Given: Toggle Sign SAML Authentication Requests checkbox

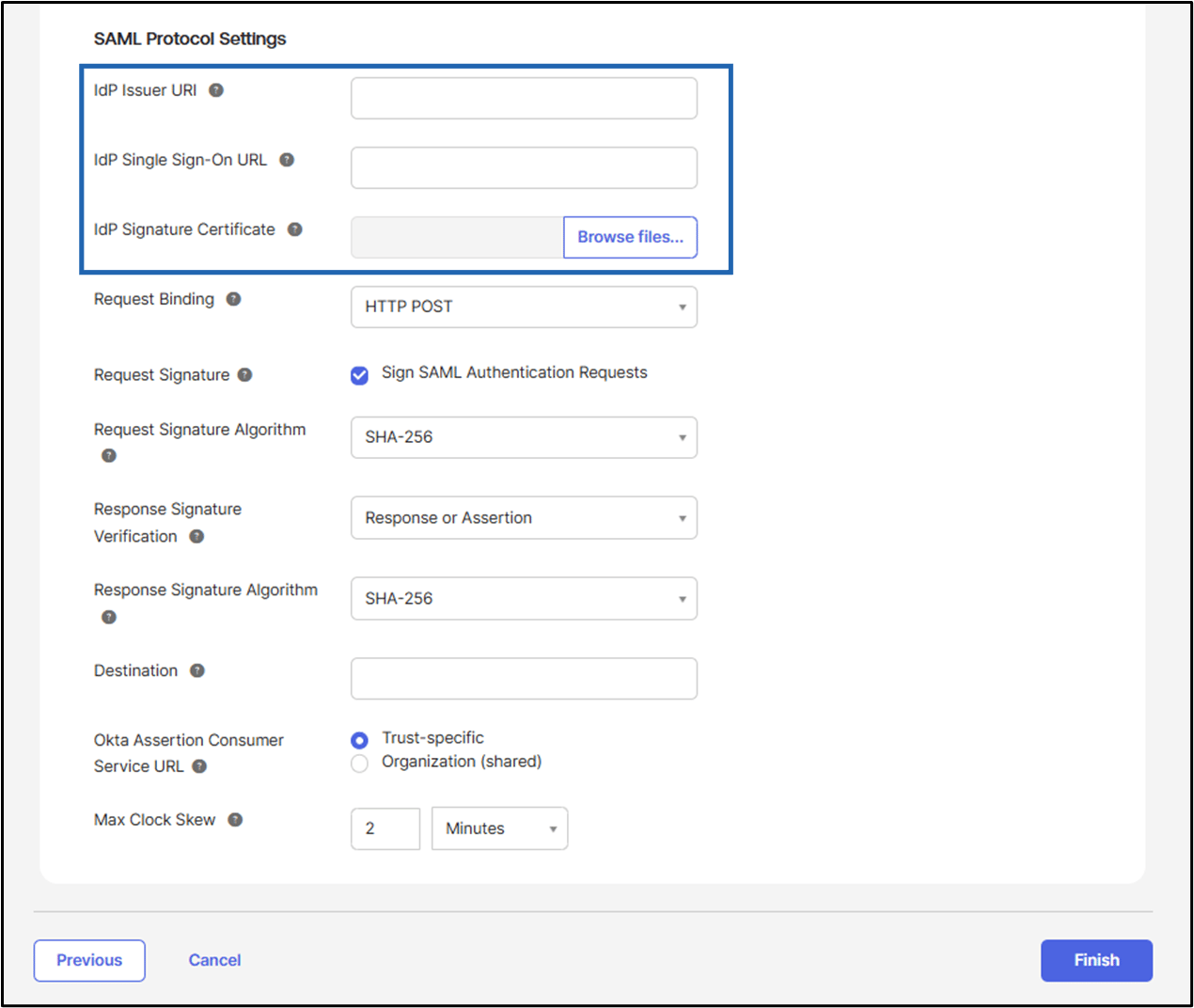Looking at the screenshot, I should click(x=359, y=376).
